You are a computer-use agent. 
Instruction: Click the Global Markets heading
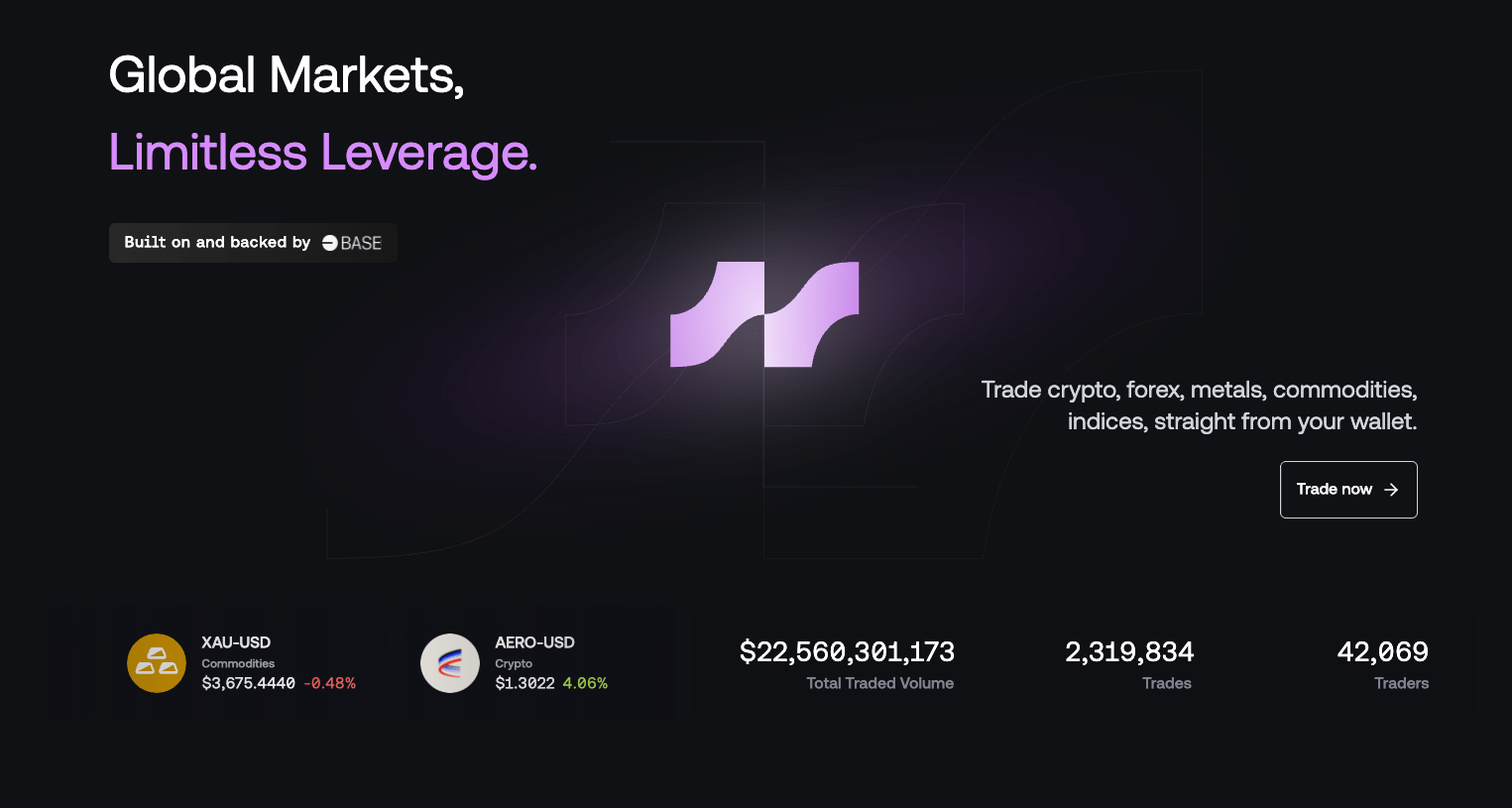click(x=287, y=75)
